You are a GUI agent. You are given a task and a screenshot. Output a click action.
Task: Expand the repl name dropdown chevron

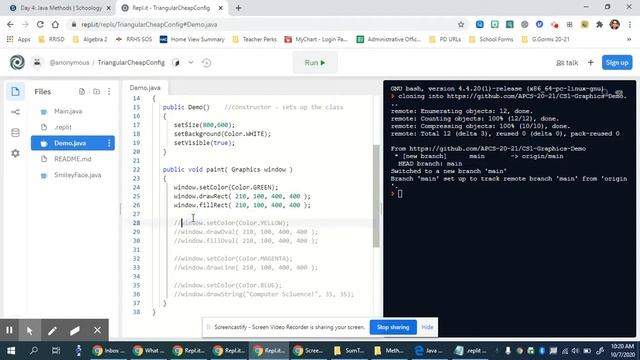pyautogui.click(x=191, y=63)
